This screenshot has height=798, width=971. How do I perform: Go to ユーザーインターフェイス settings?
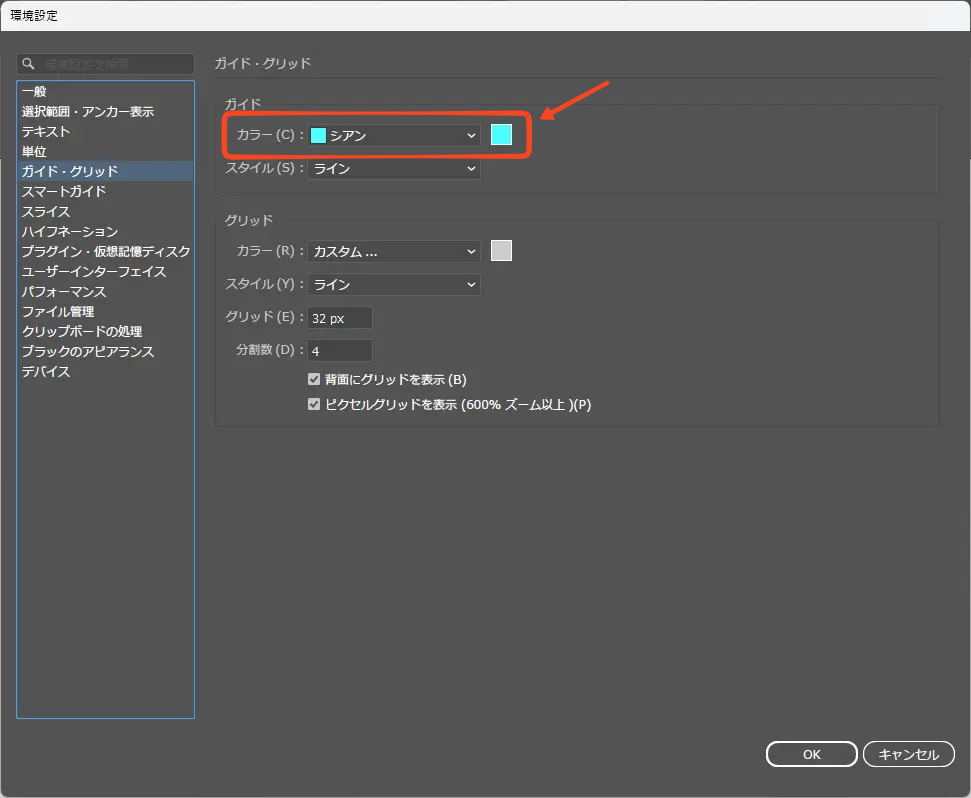pyautogui.click(x=94, y=272)
